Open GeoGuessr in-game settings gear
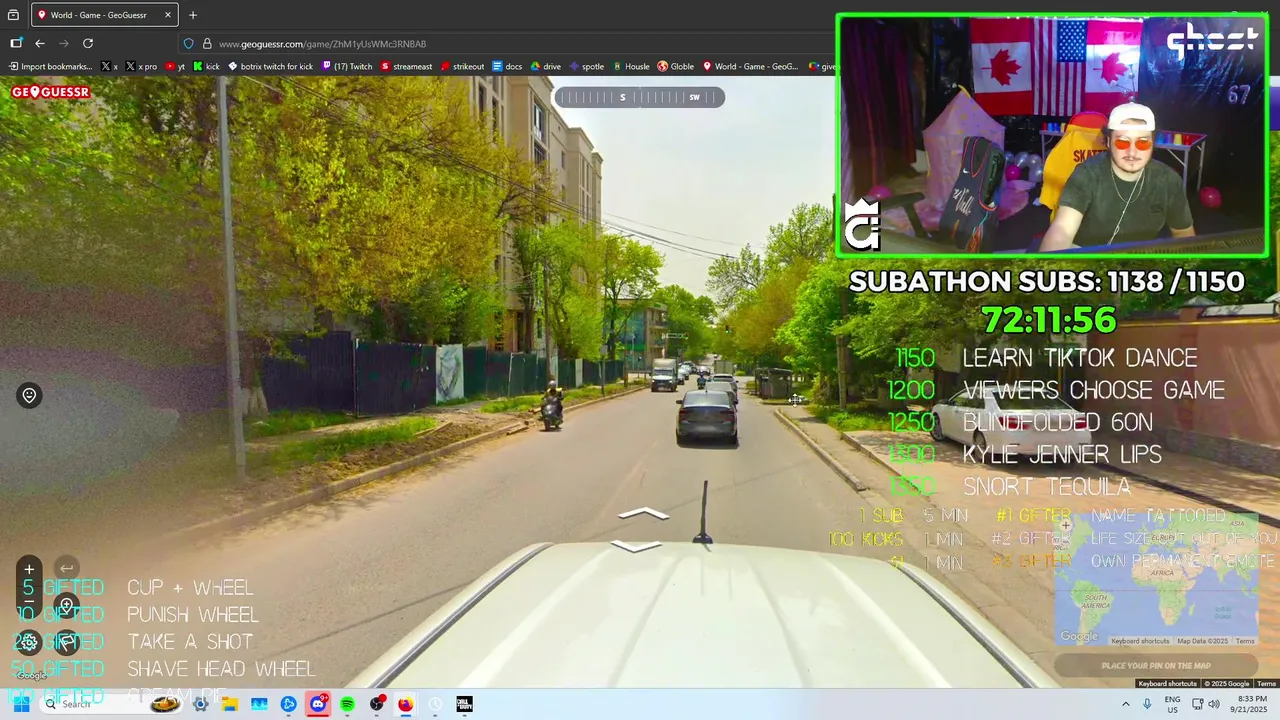Image resolution: width=1280 pixels, height=720 pixels. tap(29, 642)
